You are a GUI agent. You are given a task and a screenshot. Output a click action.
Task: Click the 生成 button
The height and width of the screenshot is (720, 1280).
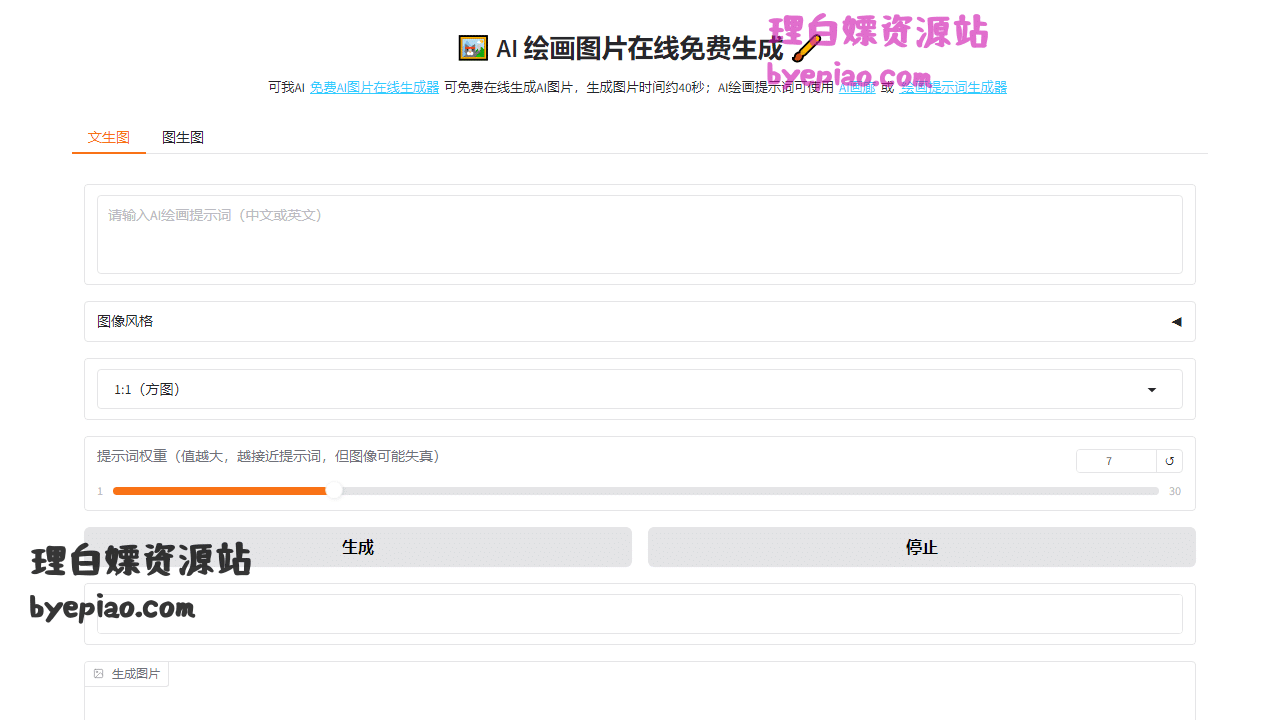pos(358,547)
